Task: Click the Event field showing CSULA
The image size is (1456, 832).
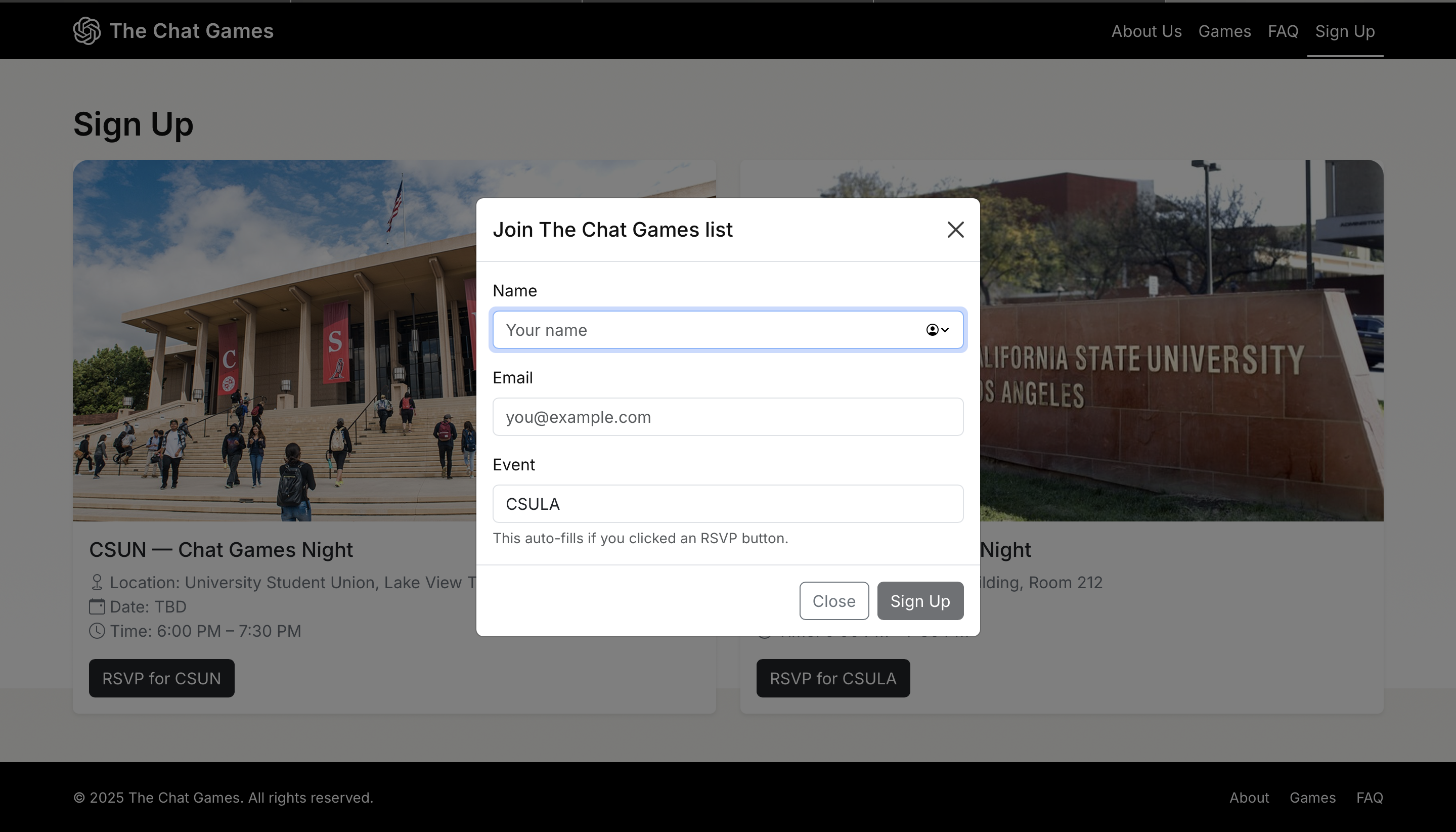Action: click(x=727, y=503)
